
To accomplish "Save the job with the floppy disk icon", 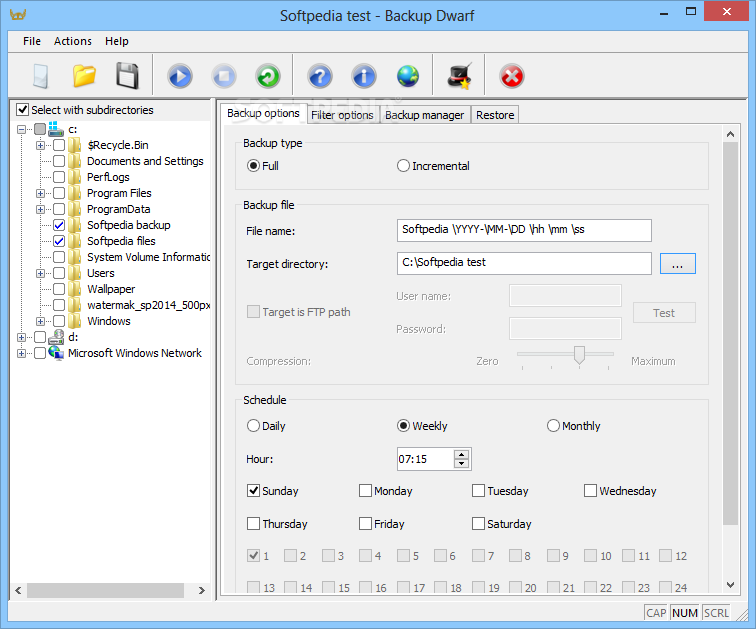I will point(128,76).
